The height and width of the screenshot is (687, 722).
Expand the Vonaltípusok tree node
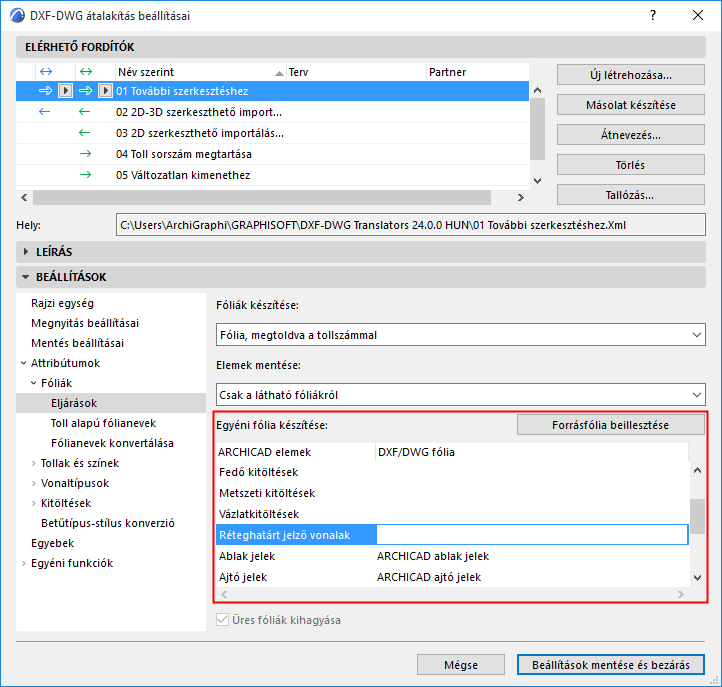coord(34,483)
